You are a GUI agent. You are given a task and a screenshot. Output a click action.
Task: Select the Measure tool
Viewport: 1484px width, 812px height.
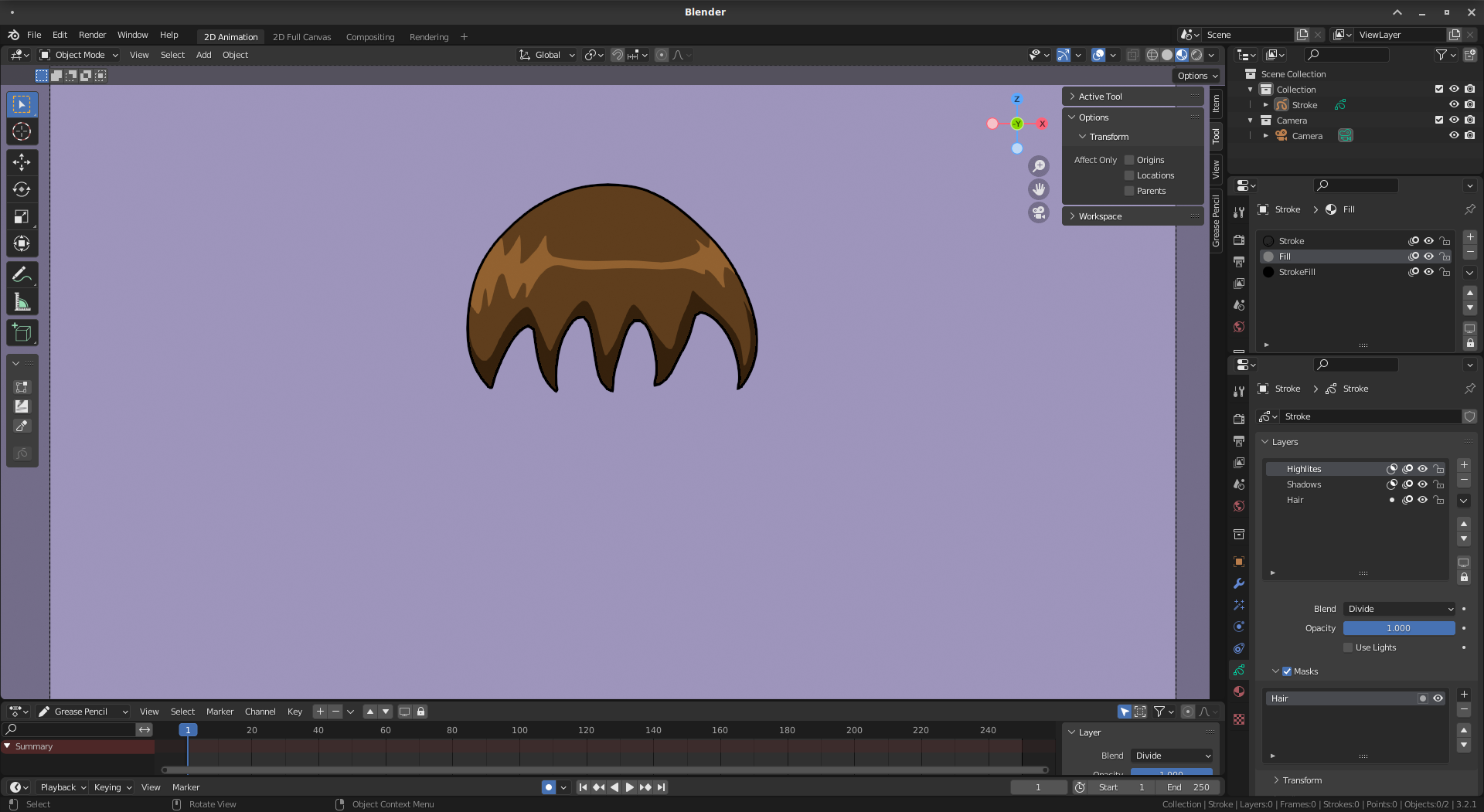(x=22, y=303)
